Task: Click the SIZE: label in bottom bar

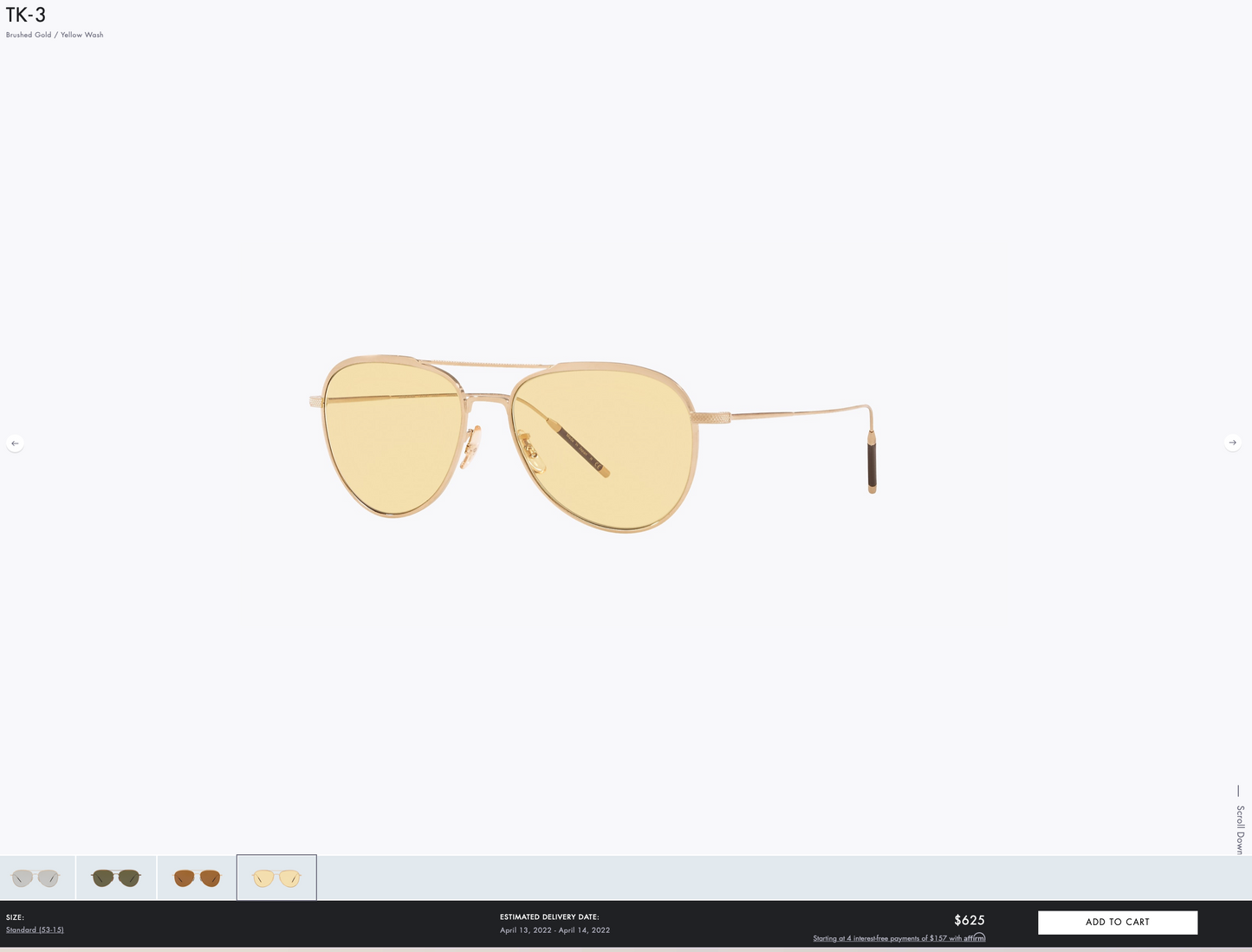Action: 15,917
